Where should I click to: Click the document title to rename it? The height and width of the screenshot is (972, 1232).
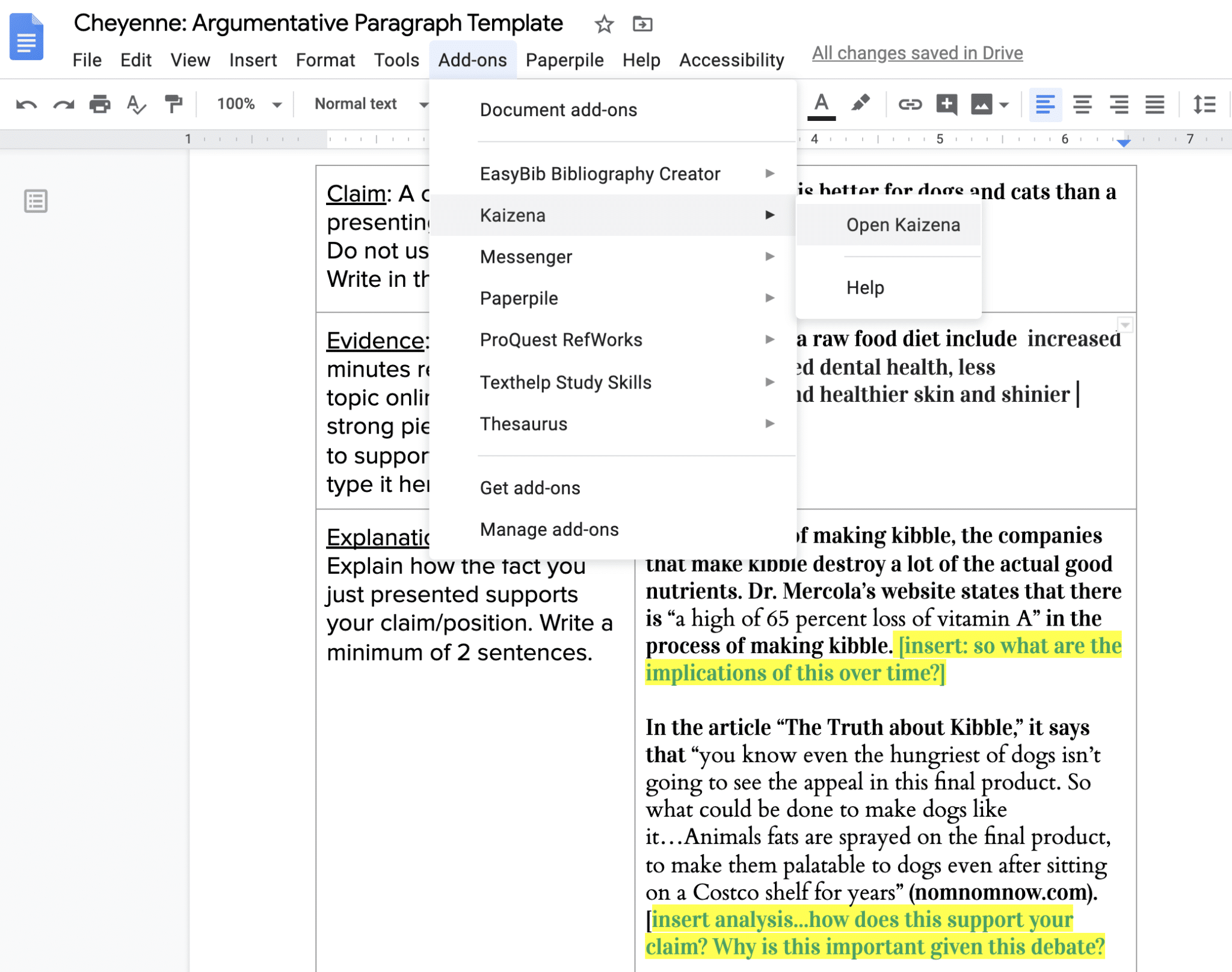tap(318, 23)
